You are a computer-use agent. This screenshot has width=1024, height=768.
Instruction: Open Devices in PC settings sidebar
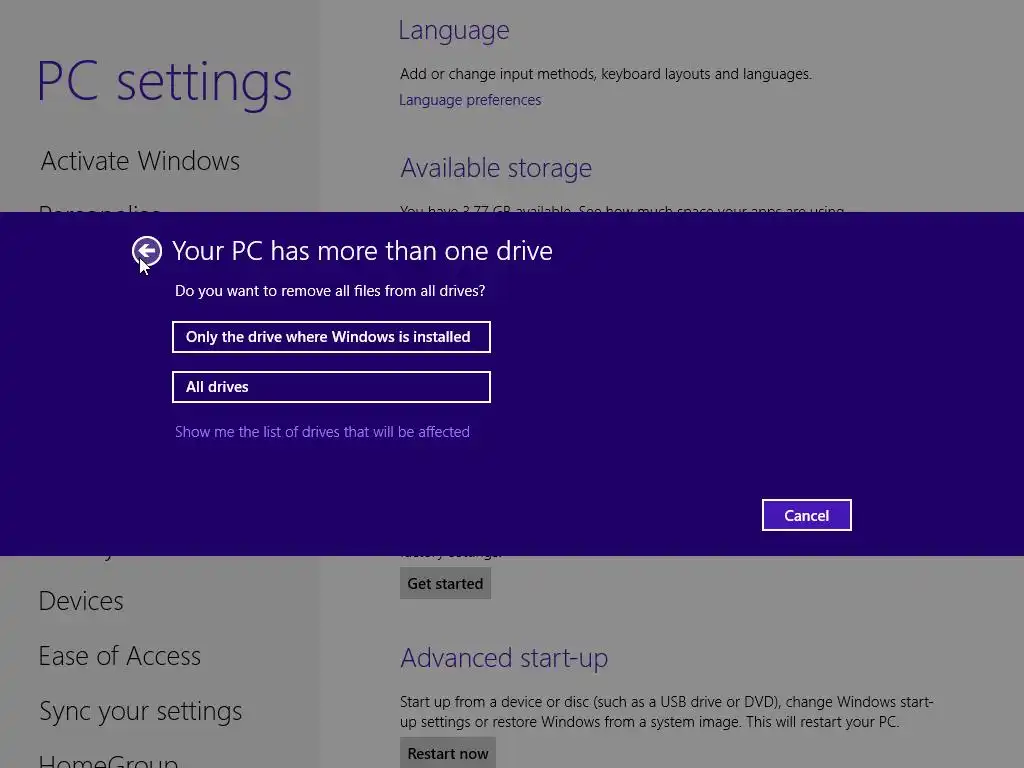[81, 601]
